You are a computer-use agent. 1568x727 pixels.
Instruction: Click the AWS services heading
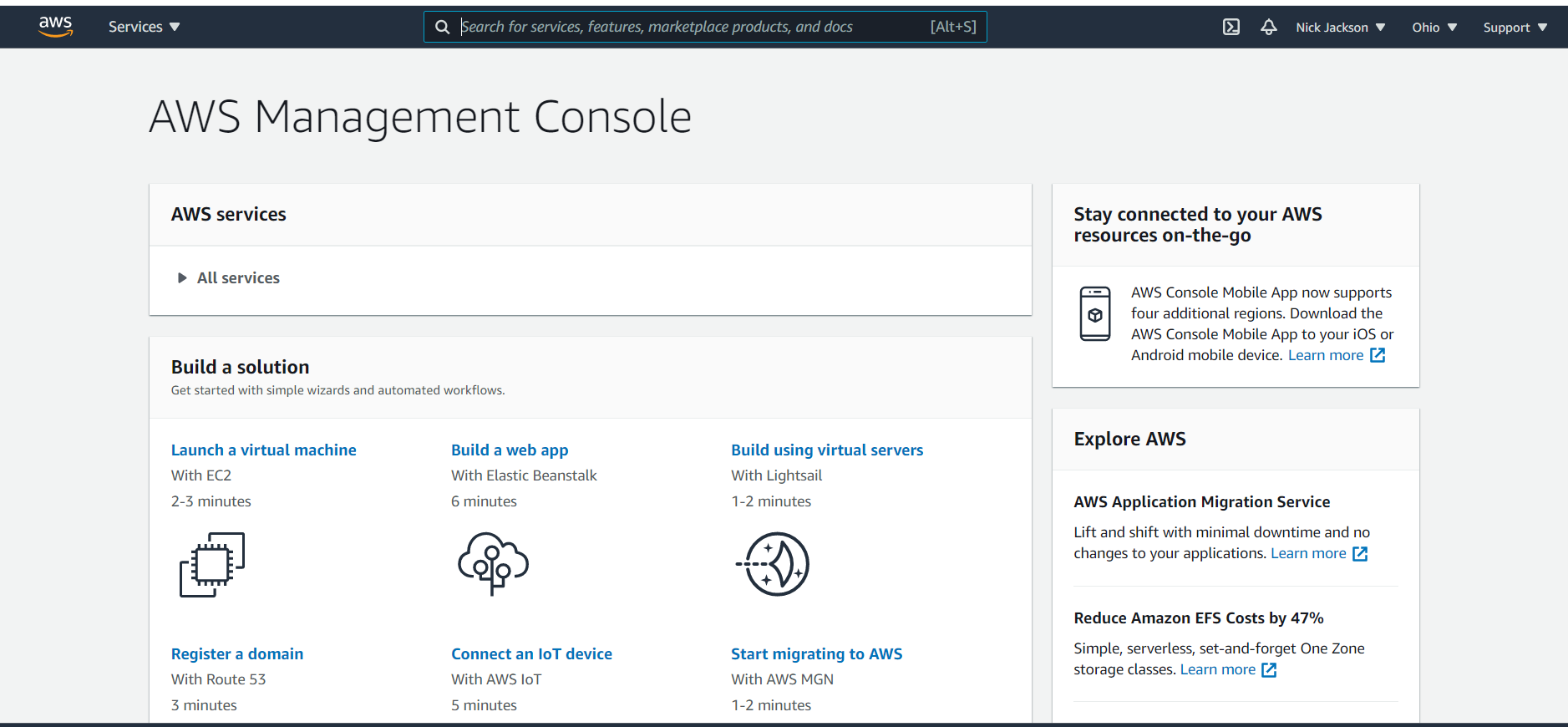229,214
